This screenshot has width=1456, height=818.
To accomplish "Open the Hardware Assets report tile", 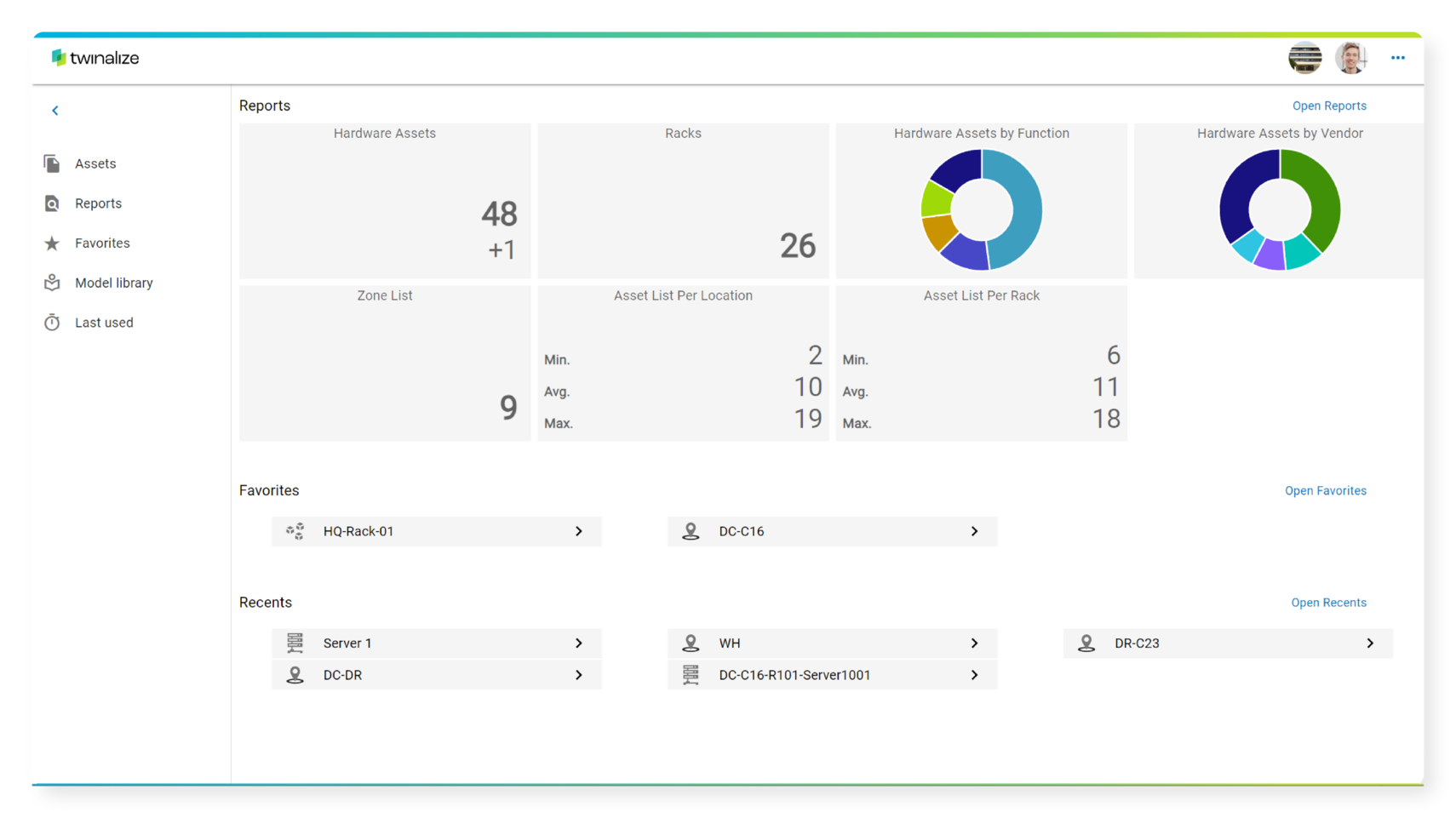I will (385, 201).
